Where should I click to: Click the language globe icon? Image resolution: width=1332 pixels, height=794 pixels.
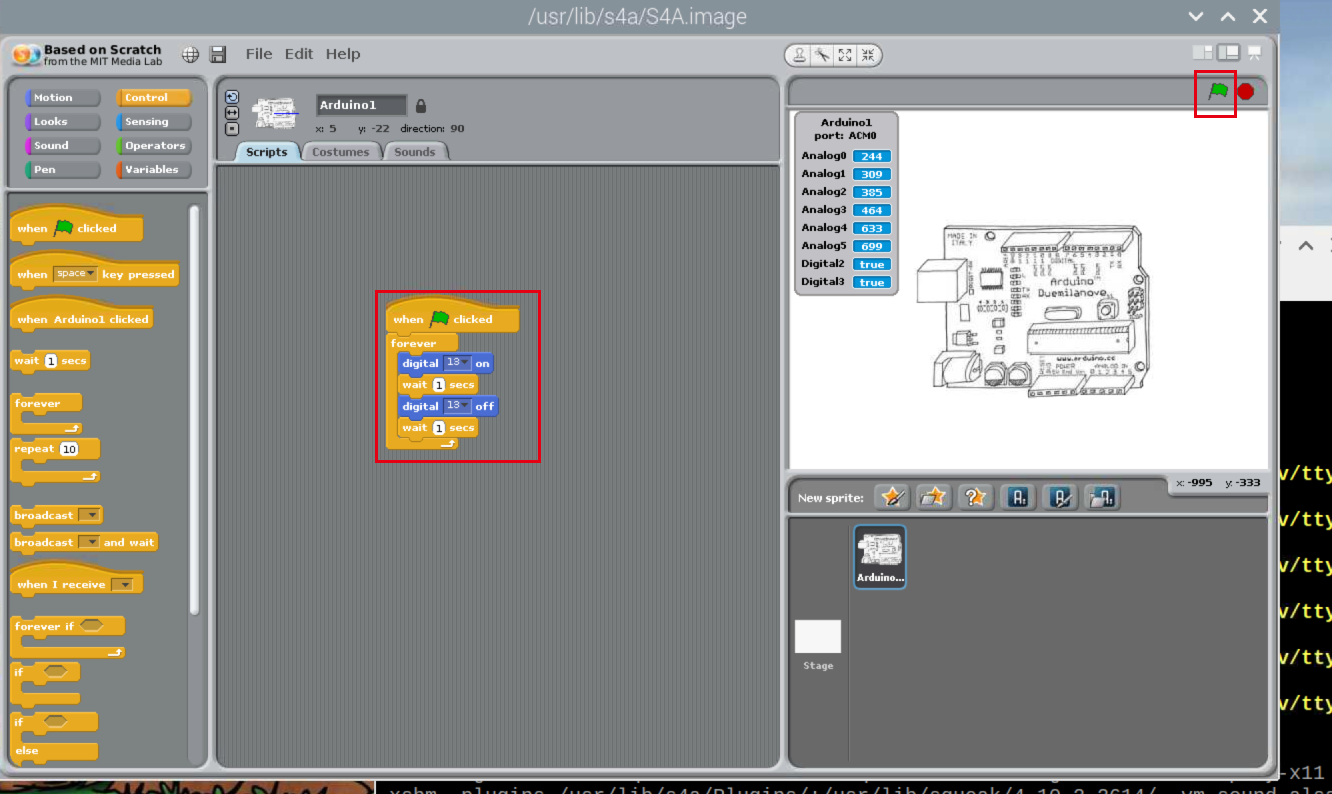[x=189, y=55]
